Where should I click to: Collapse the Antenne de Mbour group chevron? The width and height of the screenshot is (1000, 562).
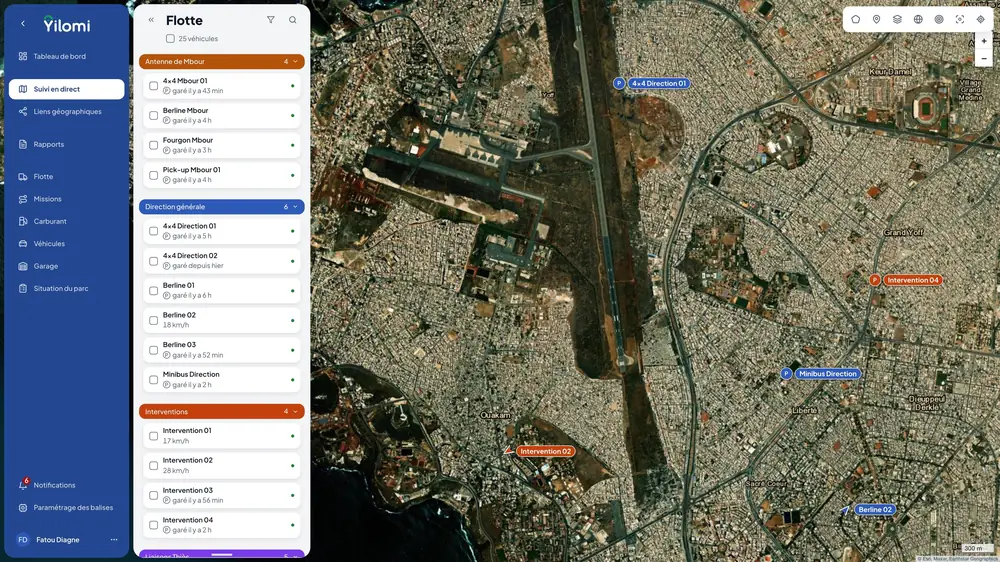coord(295,62)
